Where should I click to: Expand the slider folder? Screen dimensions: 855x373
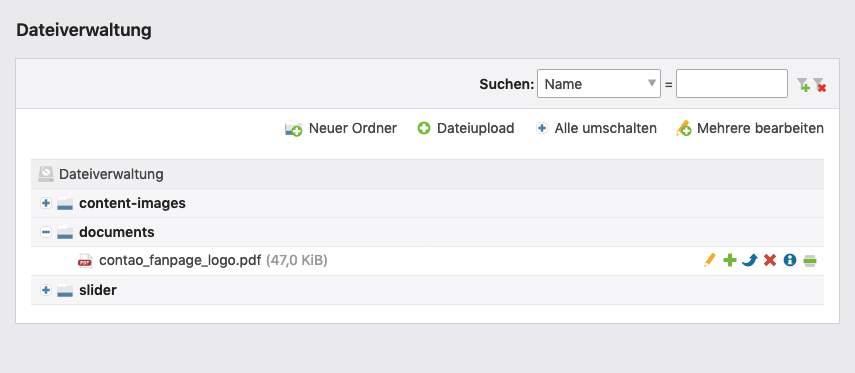46,290
